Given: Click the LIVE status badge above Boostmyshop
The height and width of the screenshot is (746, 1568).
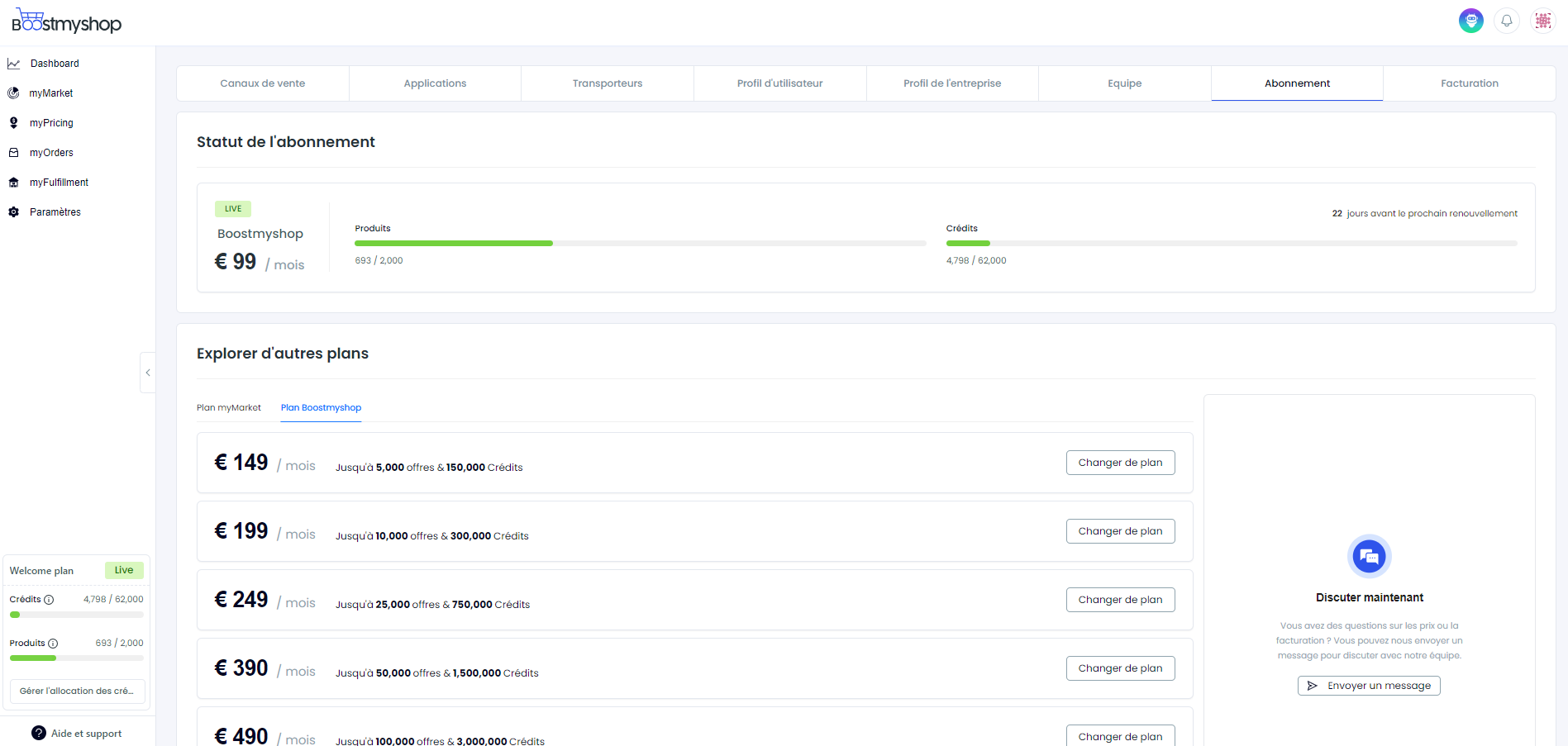Looking at the screenshot, I should 233,209.
